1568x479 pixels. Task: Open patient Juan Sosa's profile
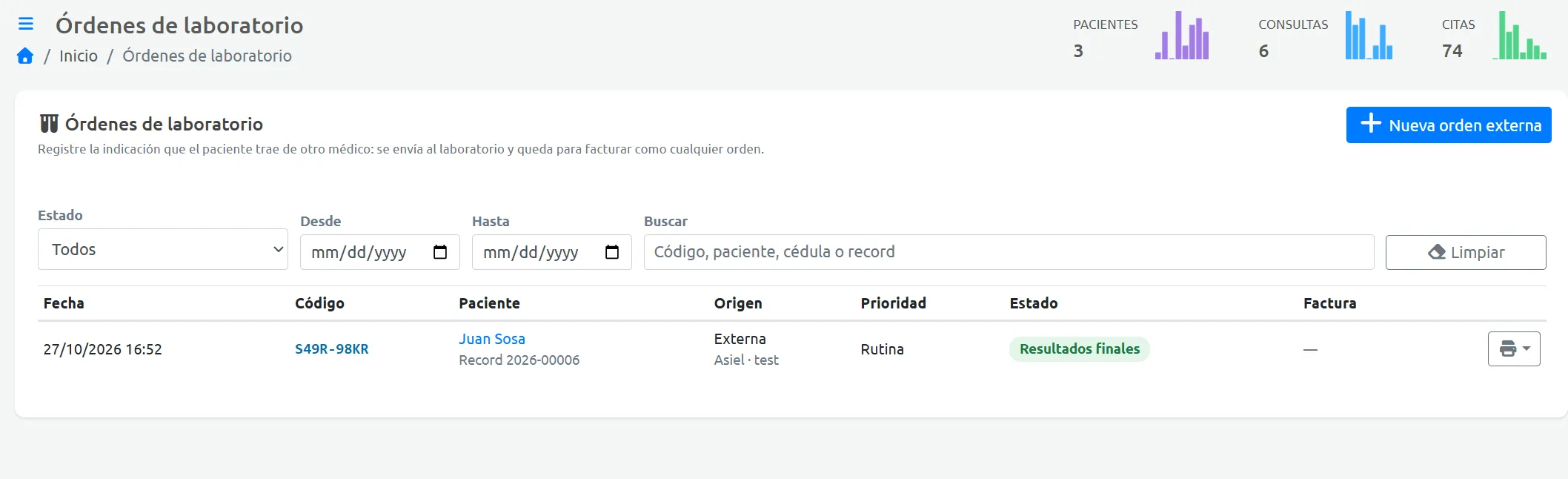point(492,339)
